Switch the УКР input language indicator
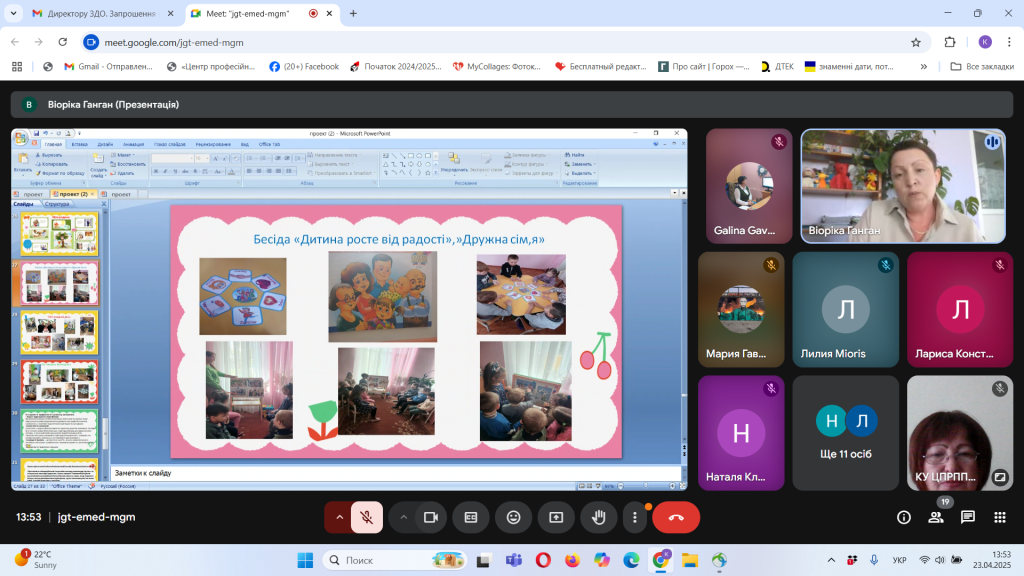 (x=899, y=560)
